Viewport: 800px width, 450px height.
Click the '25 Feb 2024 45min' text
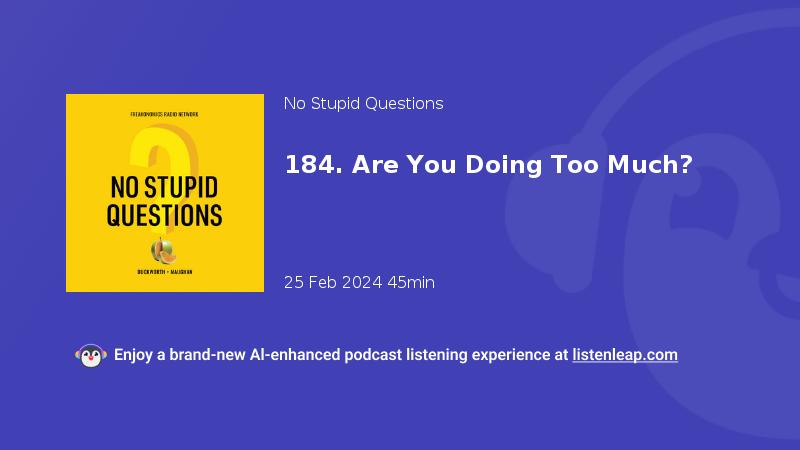359,282
